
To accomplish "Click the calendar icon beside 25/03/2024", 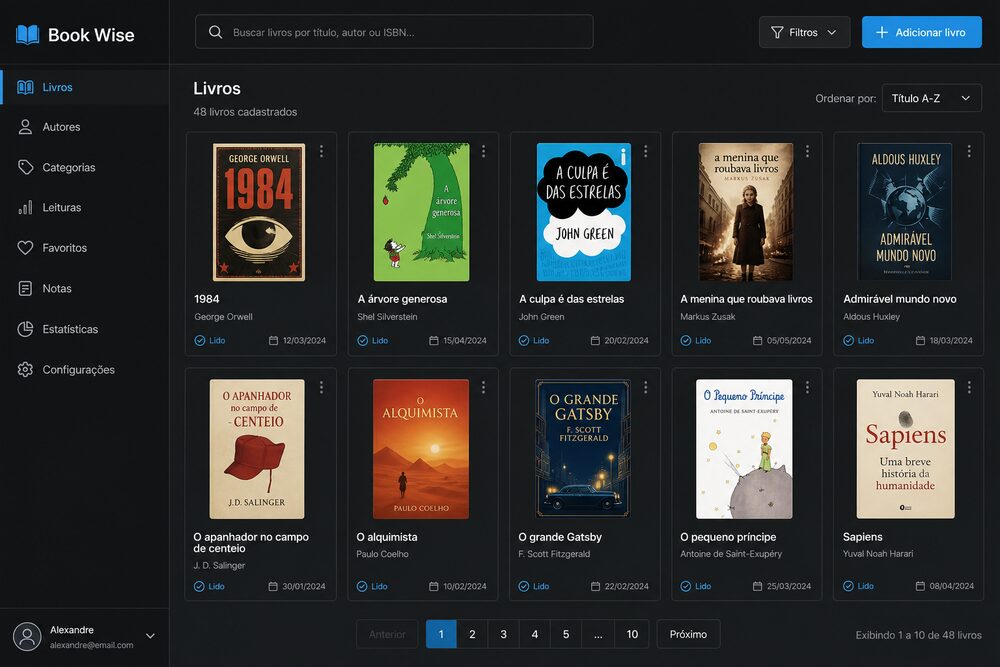I will tap(758, 586).
